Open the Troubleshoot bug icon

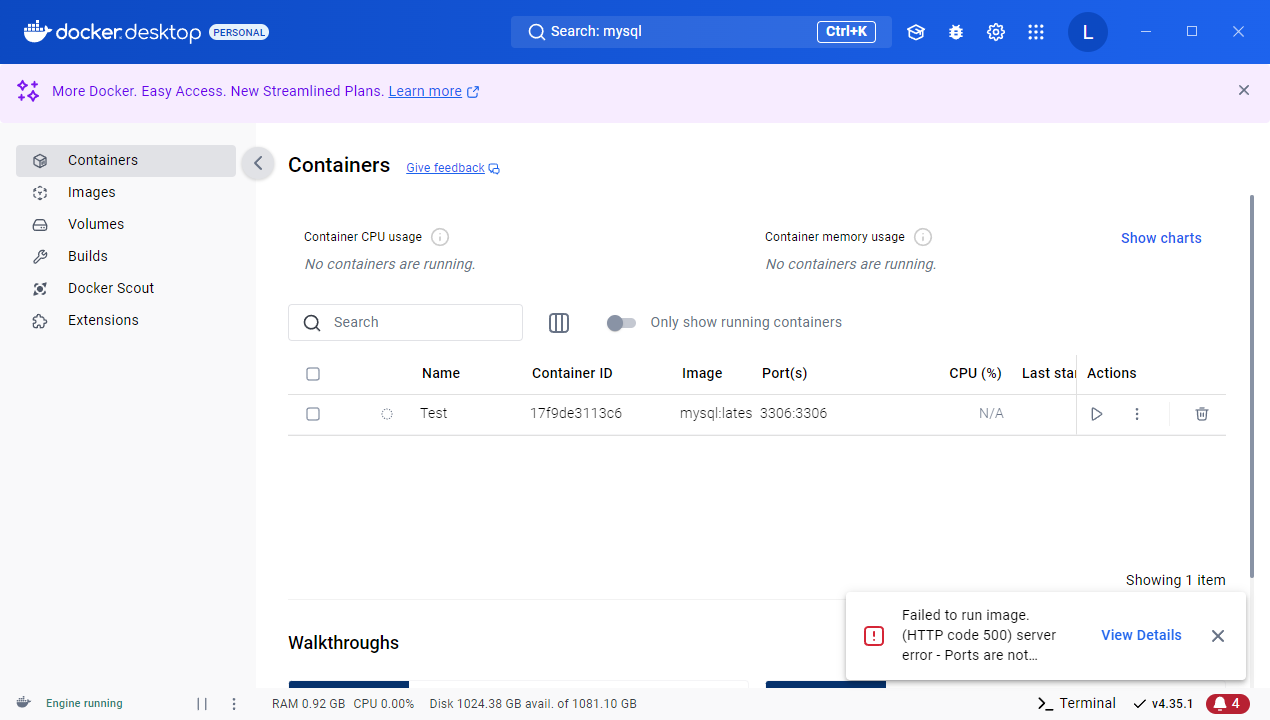coord(956,32)
